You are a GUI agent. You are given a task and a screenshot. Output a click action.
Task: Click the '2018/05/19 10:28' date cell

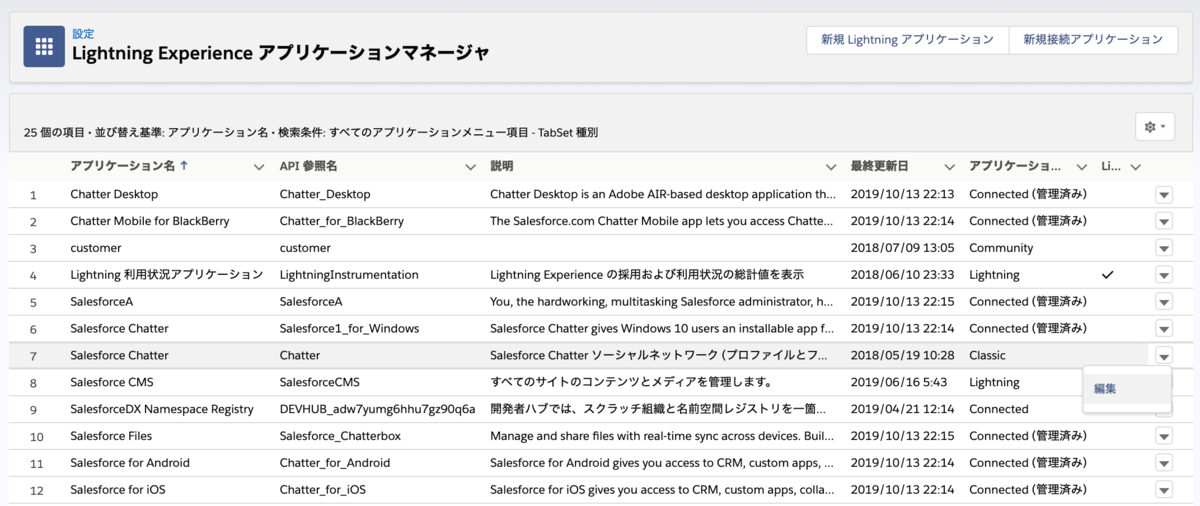click(x=903, y=356)
